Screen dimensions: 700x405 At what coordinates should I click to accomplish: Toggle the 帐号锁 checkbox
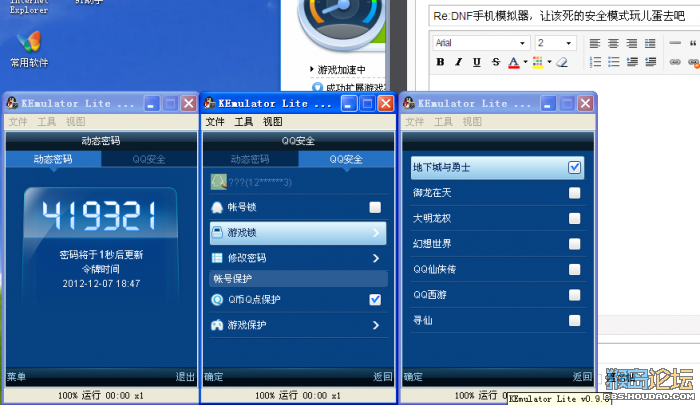click(375, 207)
